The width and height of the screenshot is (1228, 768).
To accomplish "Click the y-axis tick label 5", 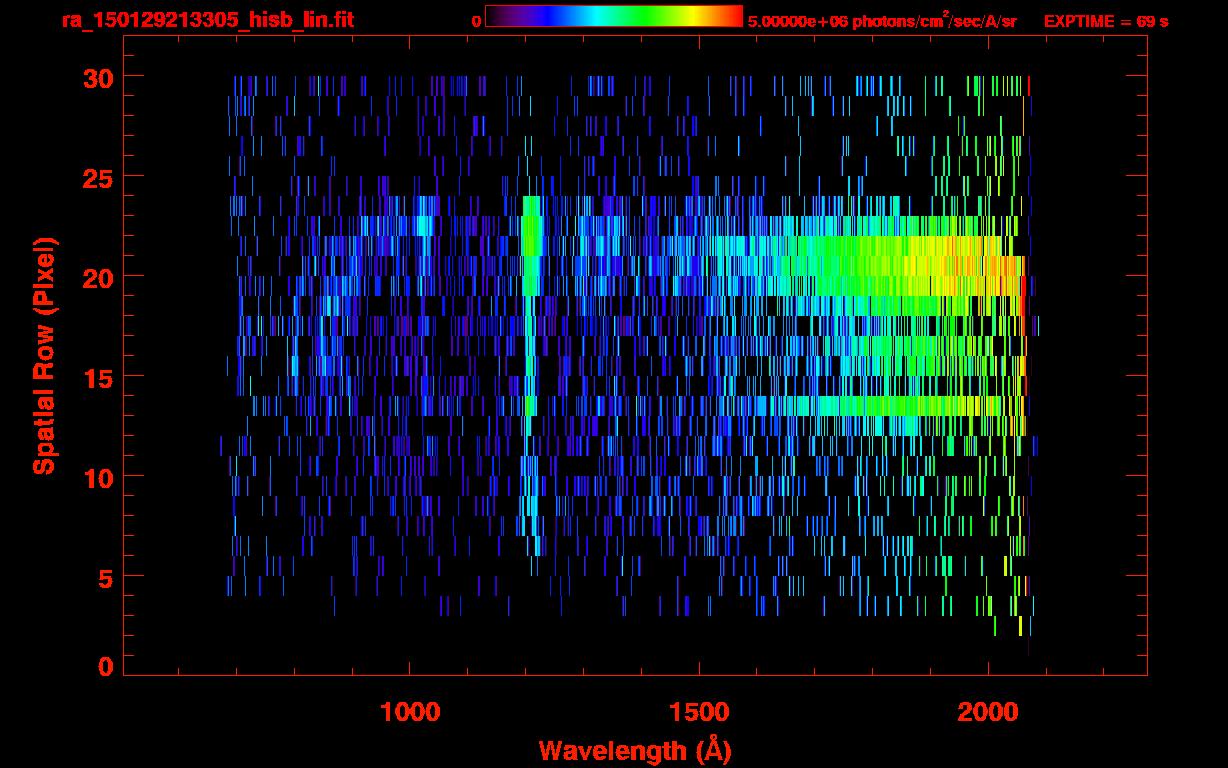I will pos(104,577).
